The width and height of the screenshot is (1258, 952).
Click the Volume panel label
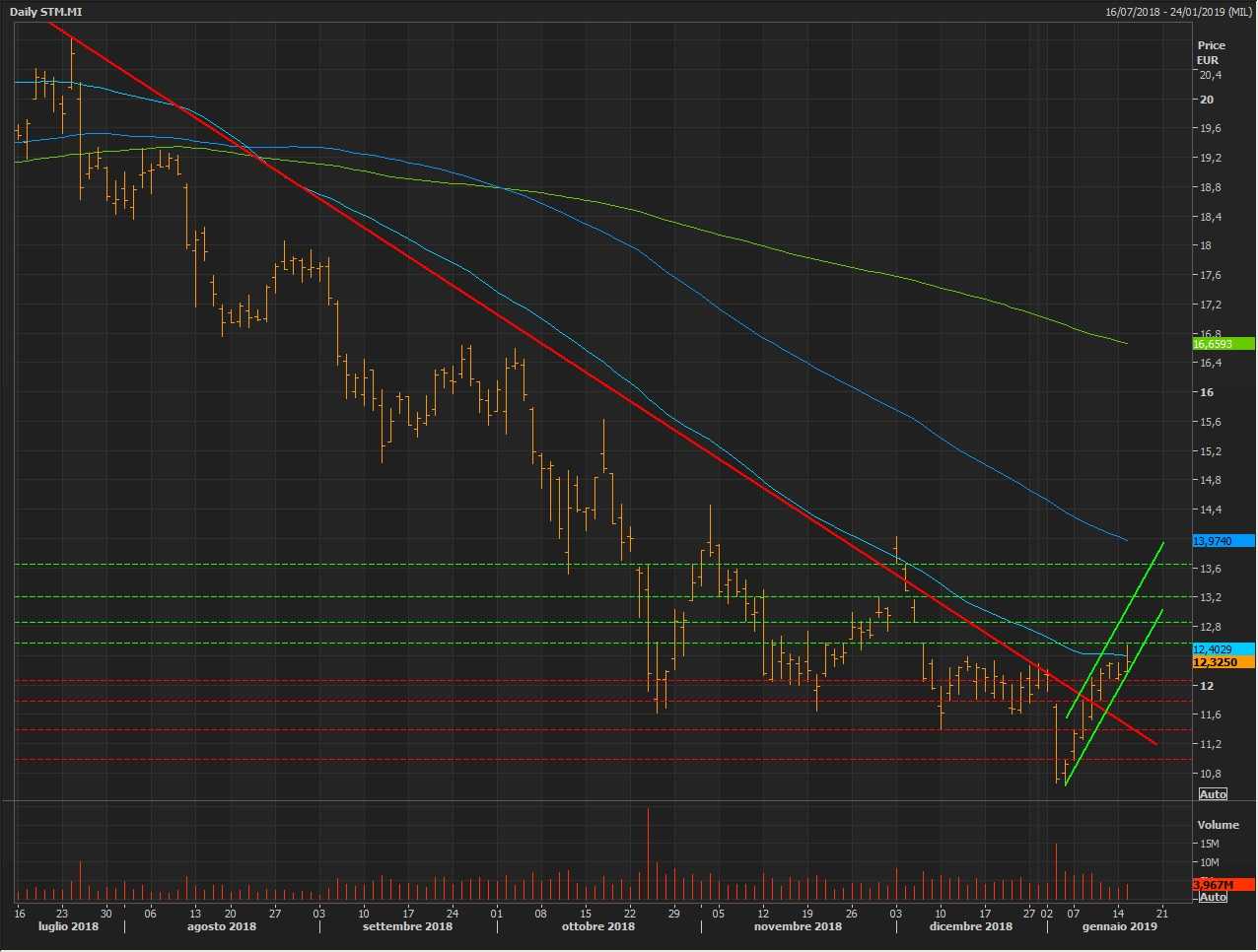click(1218, 825)
